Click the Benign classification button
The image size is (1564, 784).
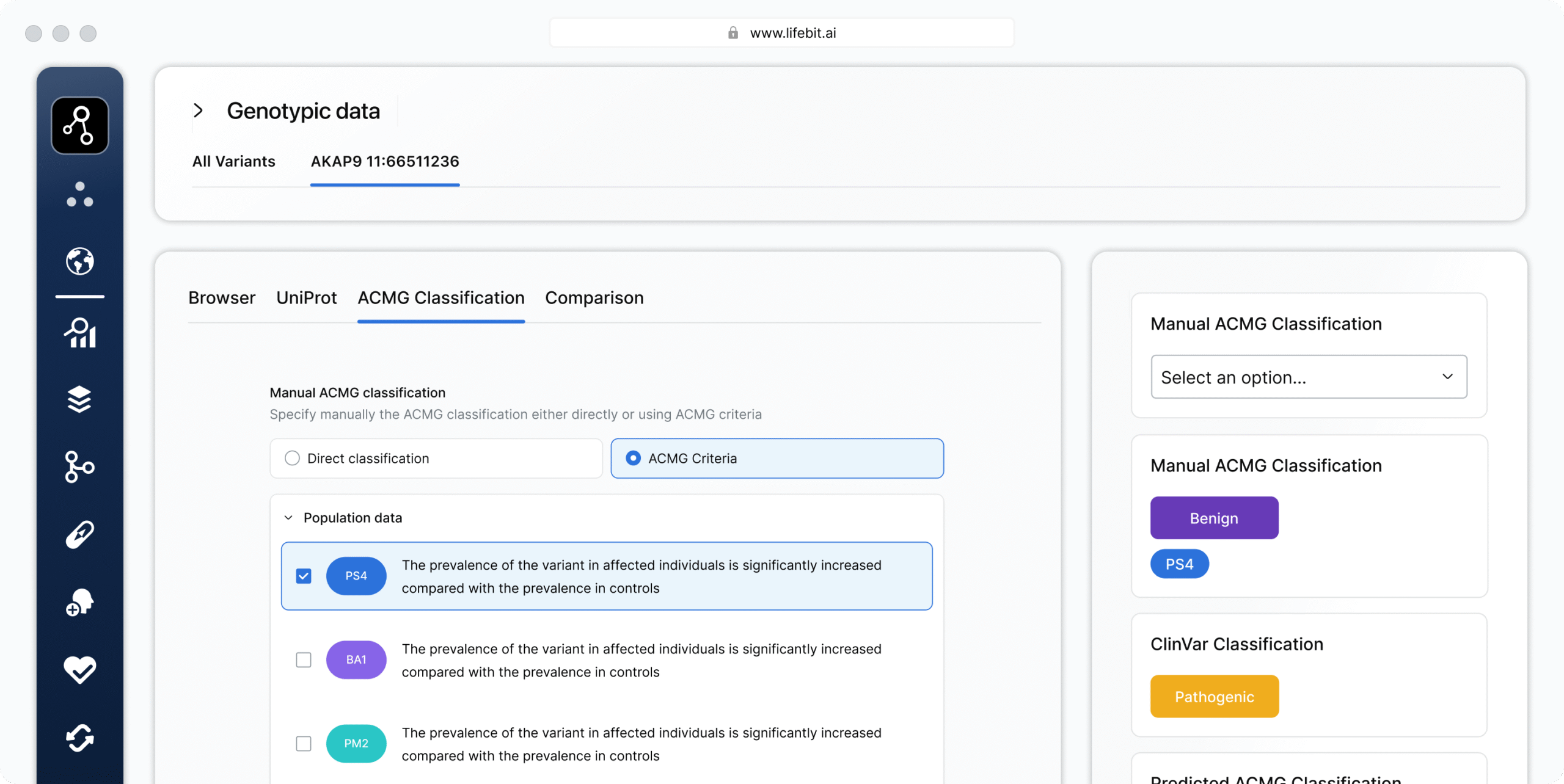(1214, 518)
